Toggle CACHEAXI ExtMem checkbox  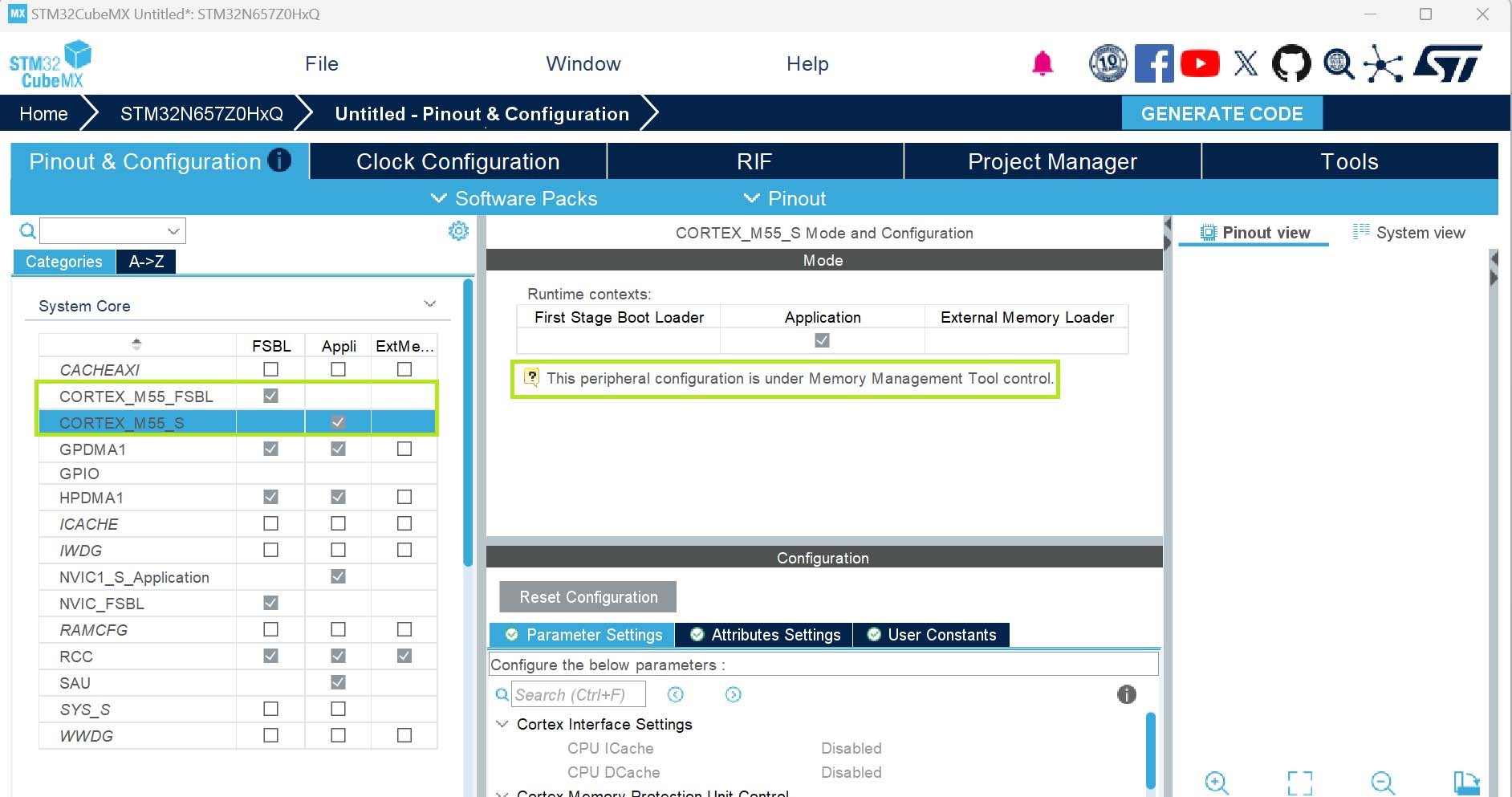point(404,369)
